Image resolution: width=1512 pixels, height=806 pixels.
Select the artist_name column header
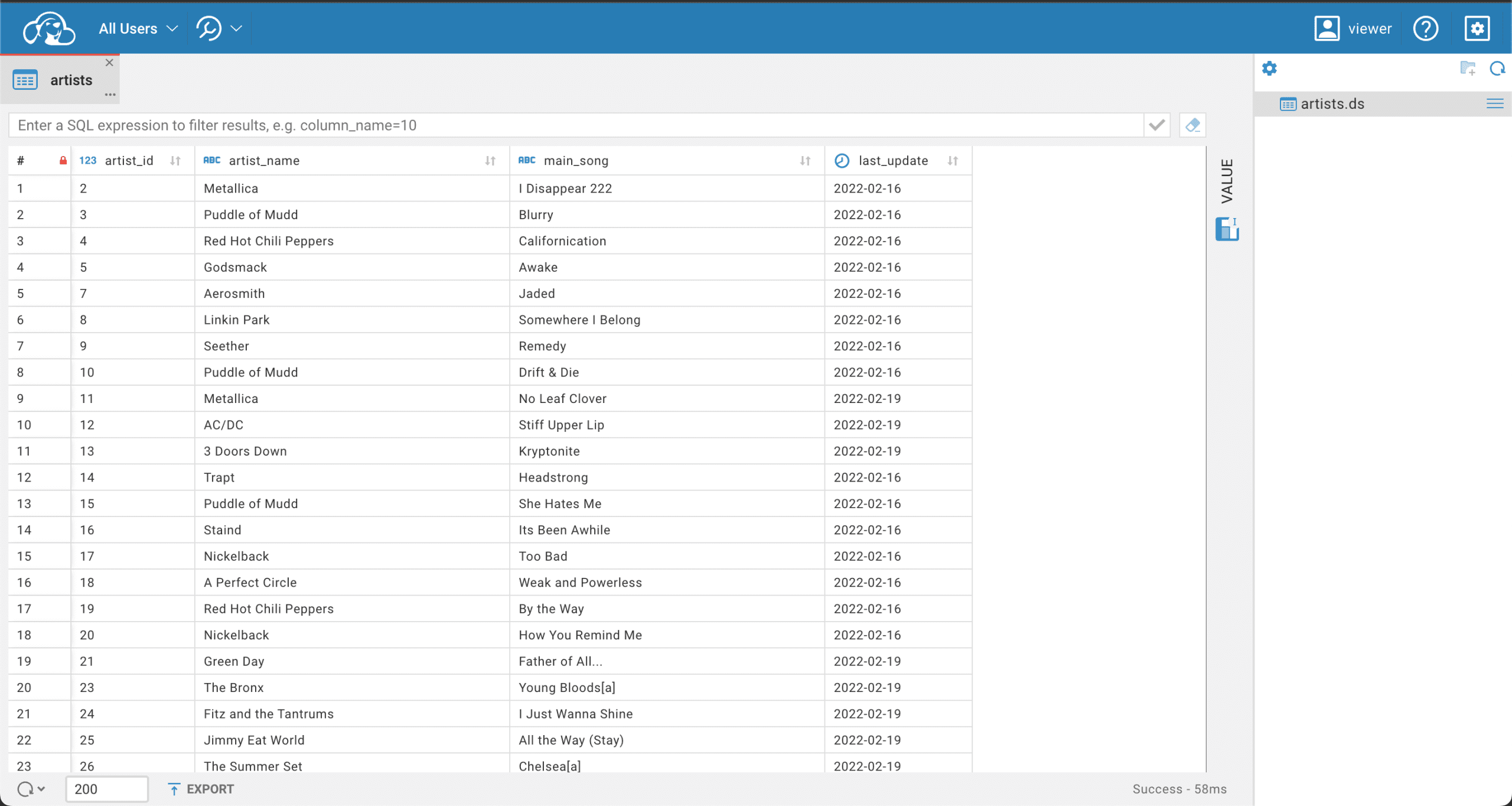352,161
